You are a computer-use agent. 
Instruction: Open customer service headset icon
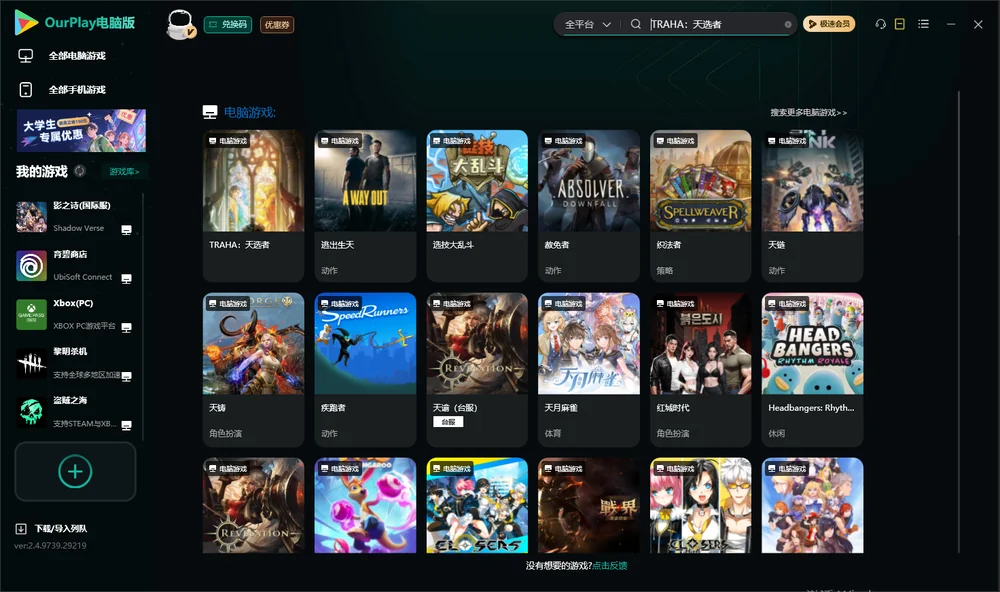click(x=880, y=24)
